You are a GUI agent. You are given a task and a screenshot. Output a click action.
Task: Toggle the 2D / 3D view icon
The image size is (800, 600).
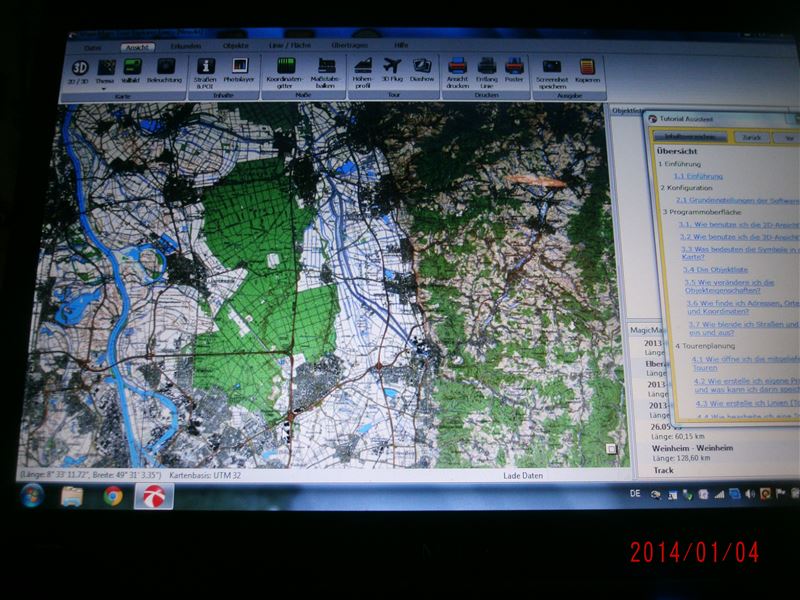point(78,69)
